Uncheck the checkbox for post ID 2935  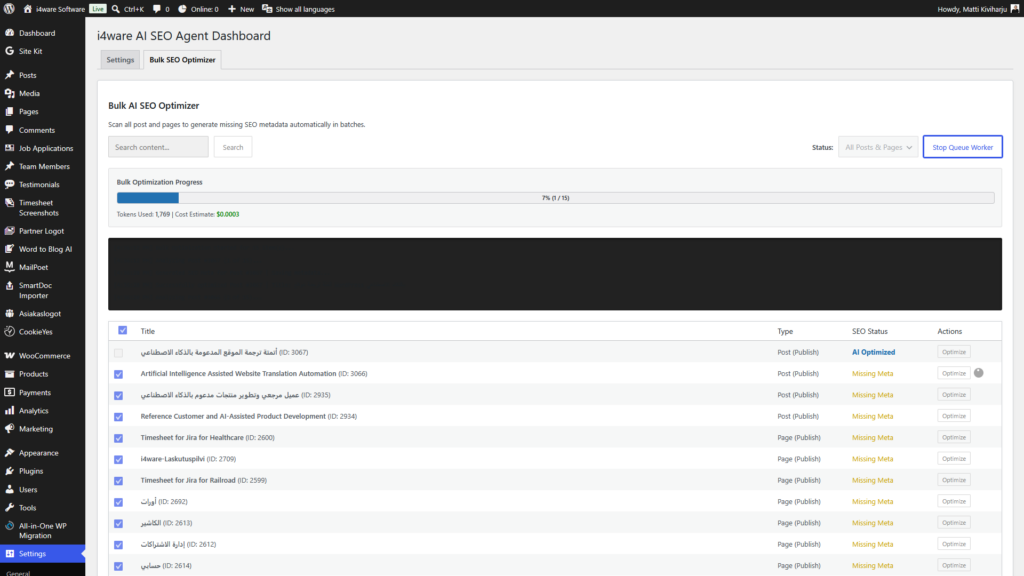[118, 396]
